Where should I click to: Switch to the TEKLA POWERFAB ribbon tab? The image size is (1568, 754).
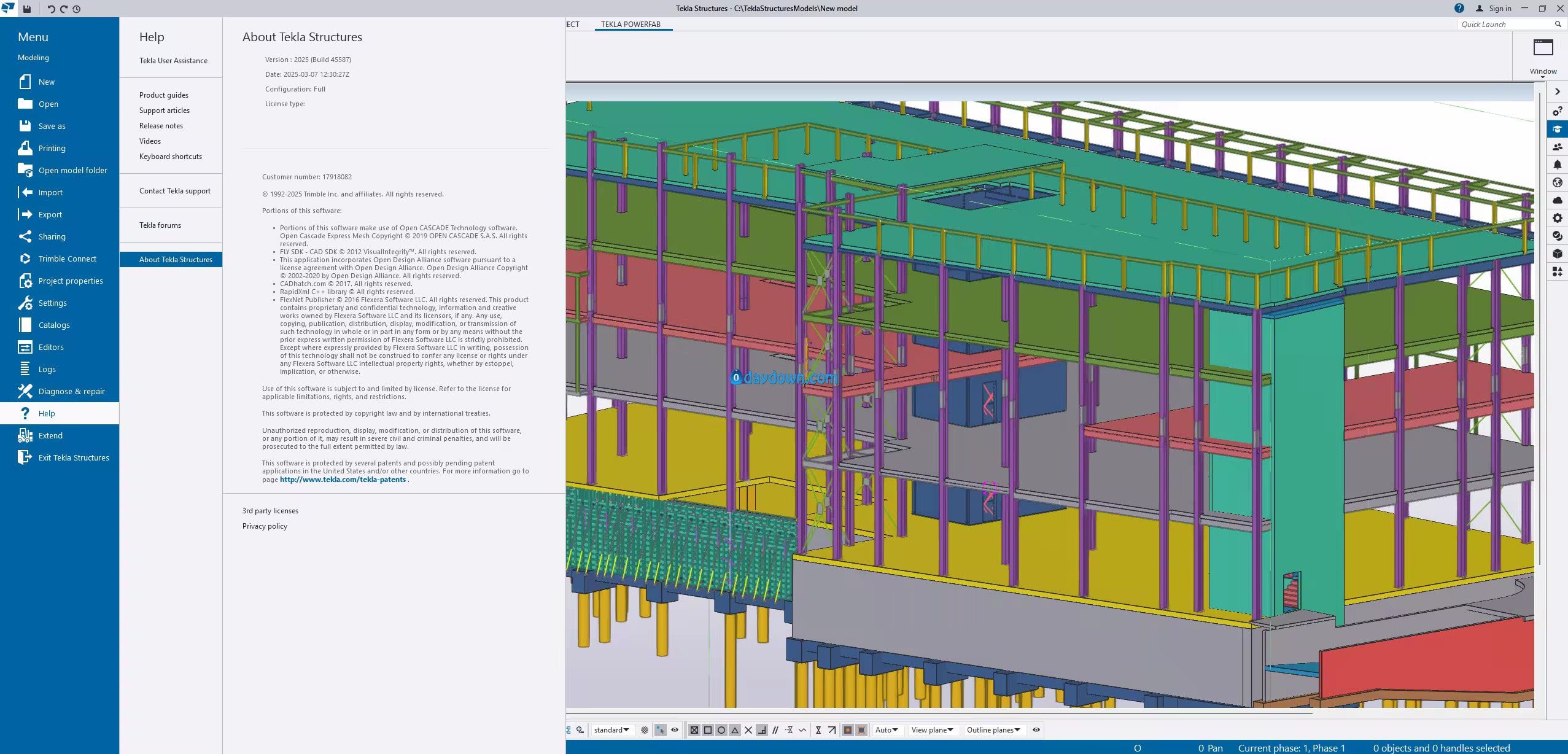tap(631, 25)
